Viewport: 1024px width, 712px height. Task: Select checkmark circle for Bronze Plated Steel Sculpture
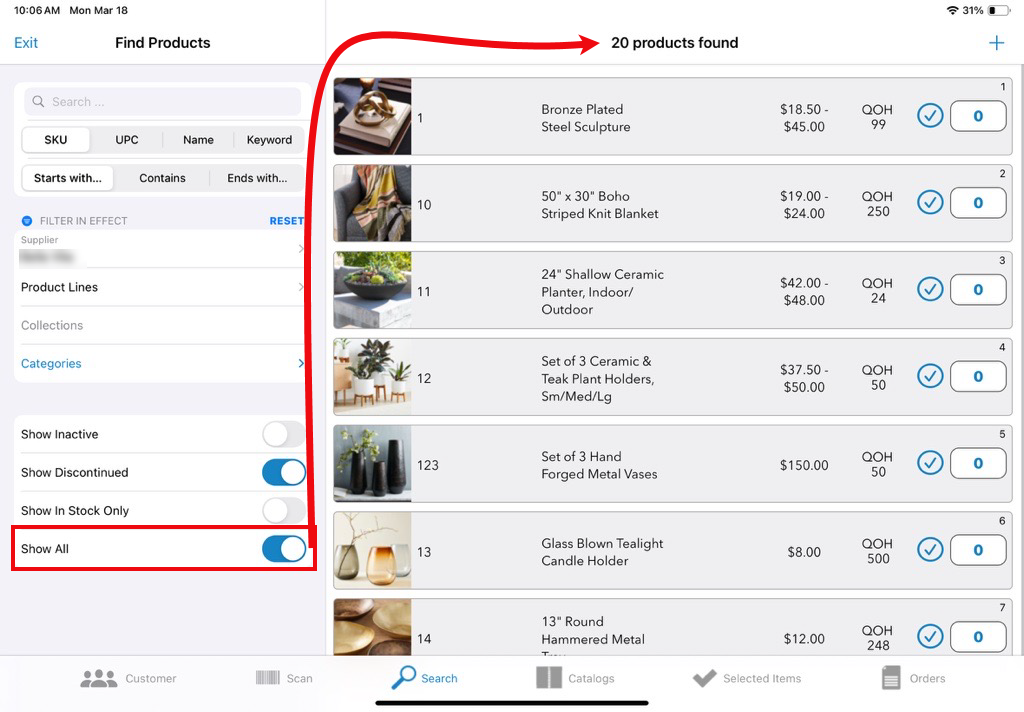(x=930, y=116)
